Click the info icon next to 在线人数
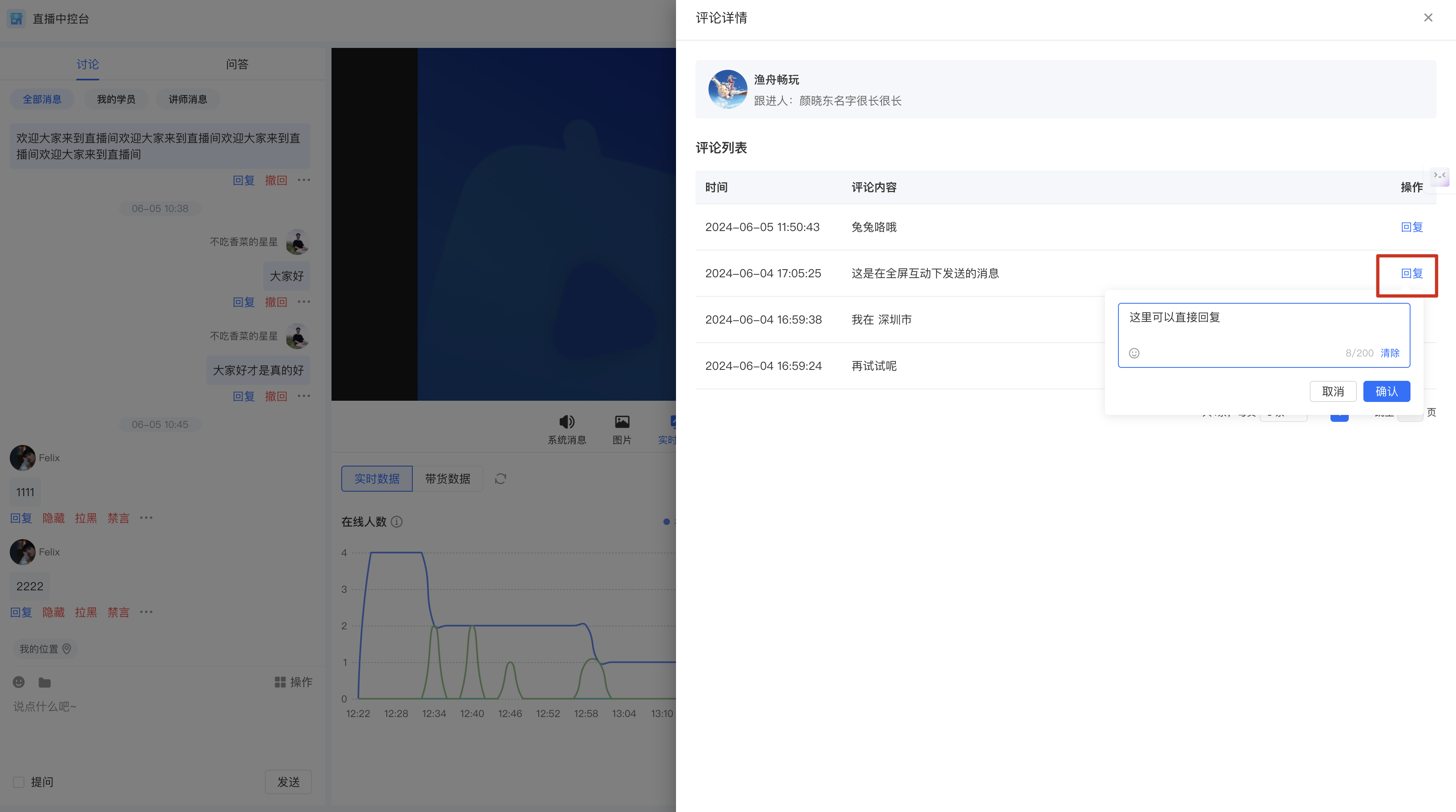 point(397,522)
